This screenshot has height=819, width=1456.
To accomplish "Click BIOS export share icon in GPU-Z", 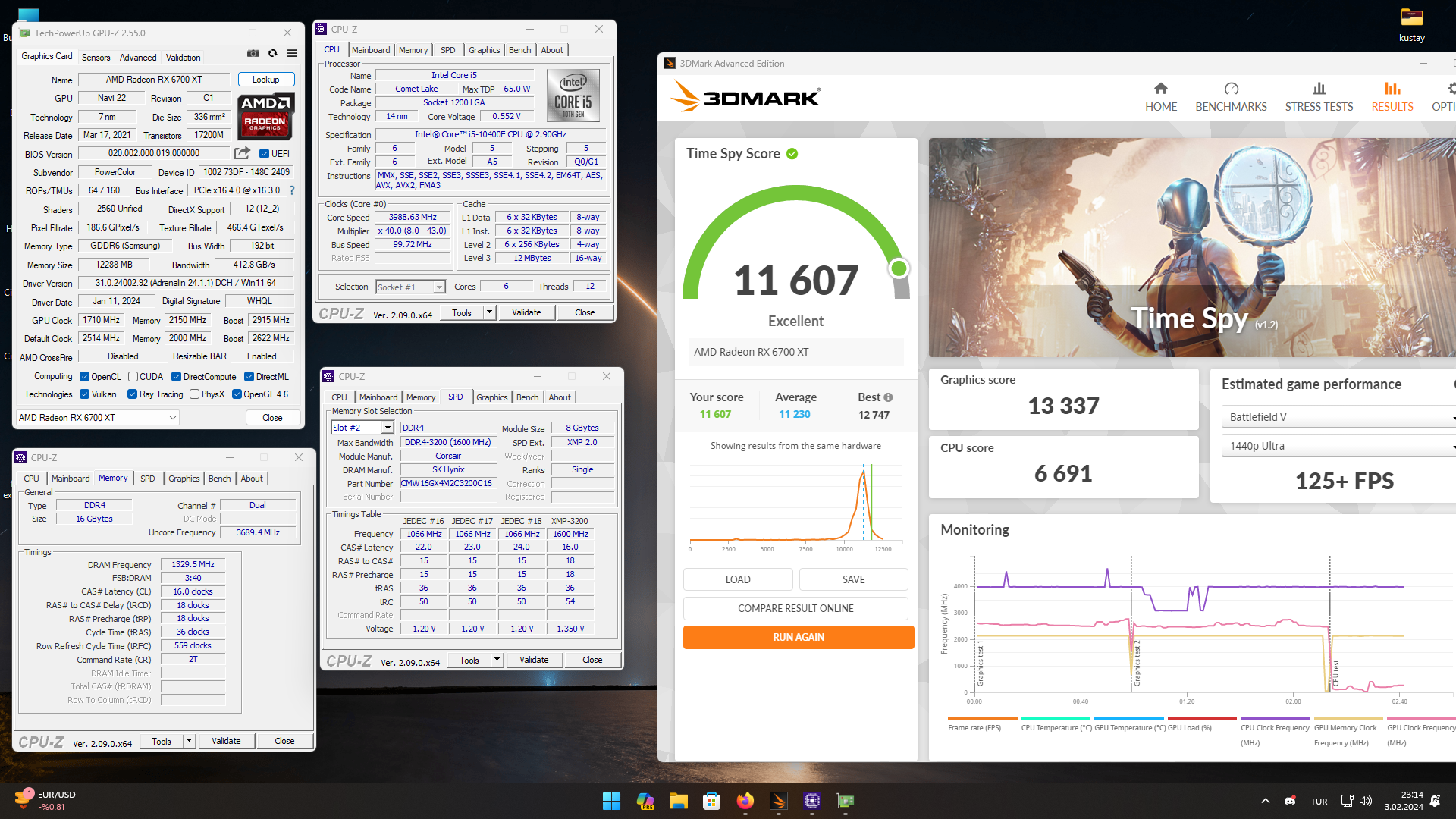I will [x=242, y=153].
